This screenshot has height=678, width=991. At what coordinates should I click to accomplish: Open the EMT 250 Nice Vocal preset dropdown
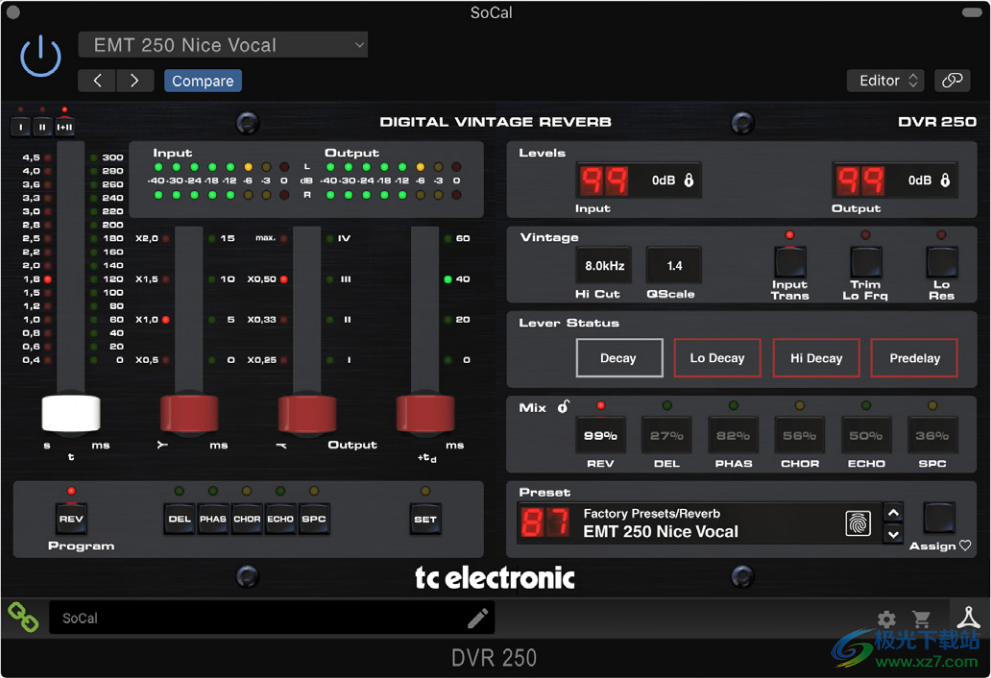coord(223,45)
